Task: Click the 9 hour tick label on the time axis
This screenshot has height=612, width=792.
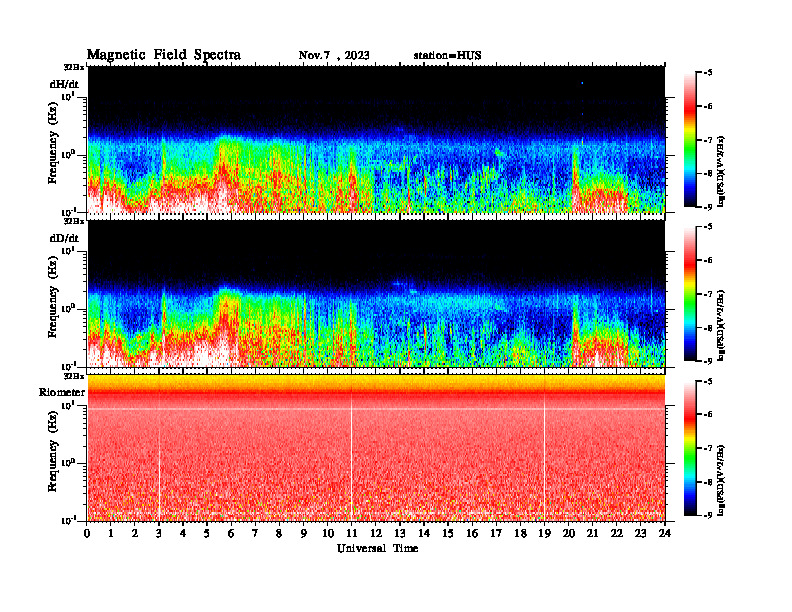Action: 304,534
